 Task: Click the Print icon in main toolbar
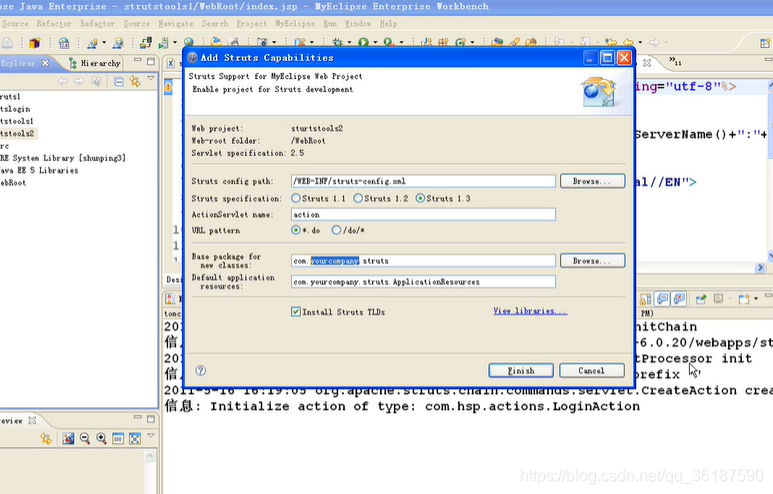(x=7, y=43)
